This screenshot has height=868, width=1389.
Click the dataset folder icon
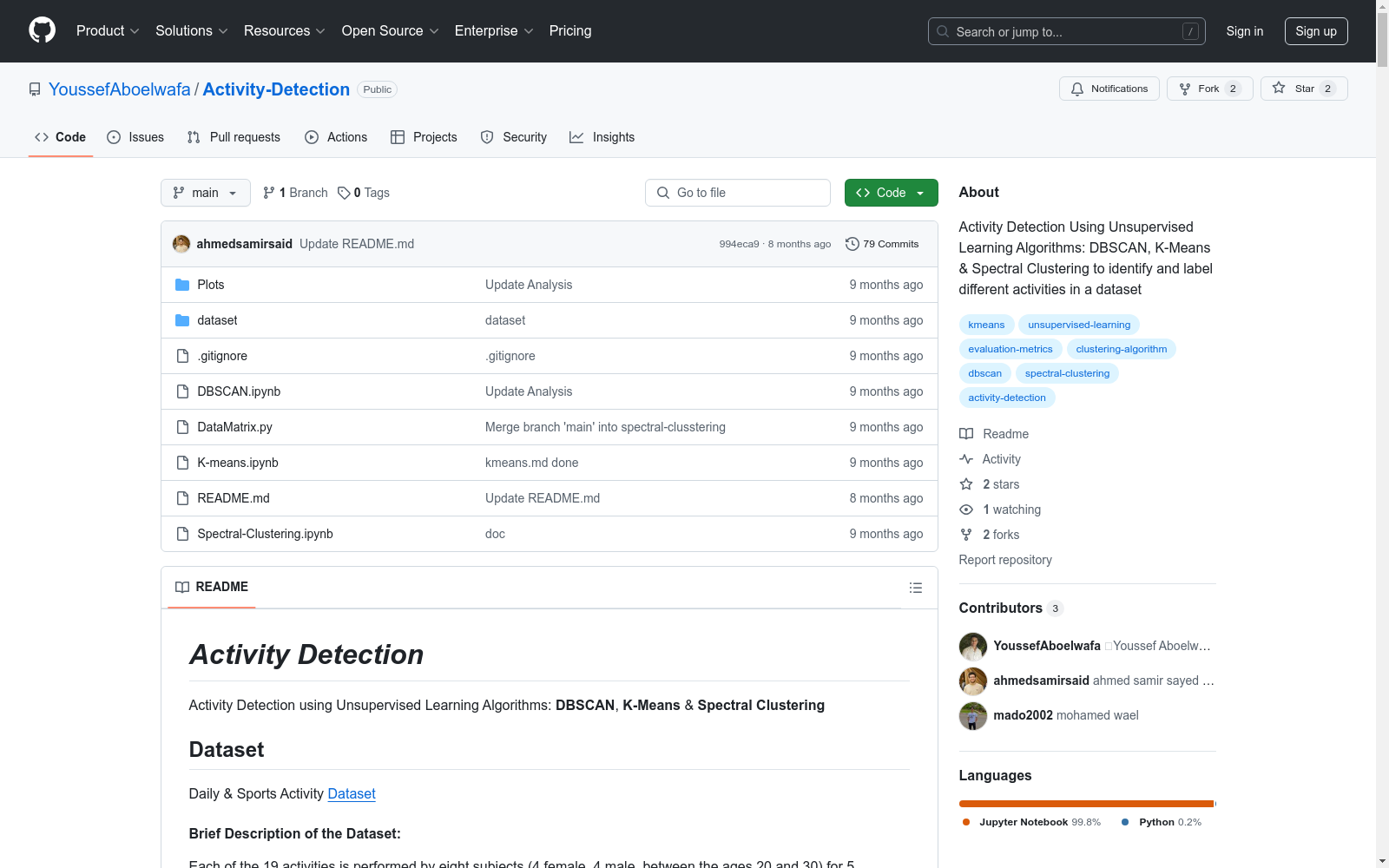click(x=182, y=320)
